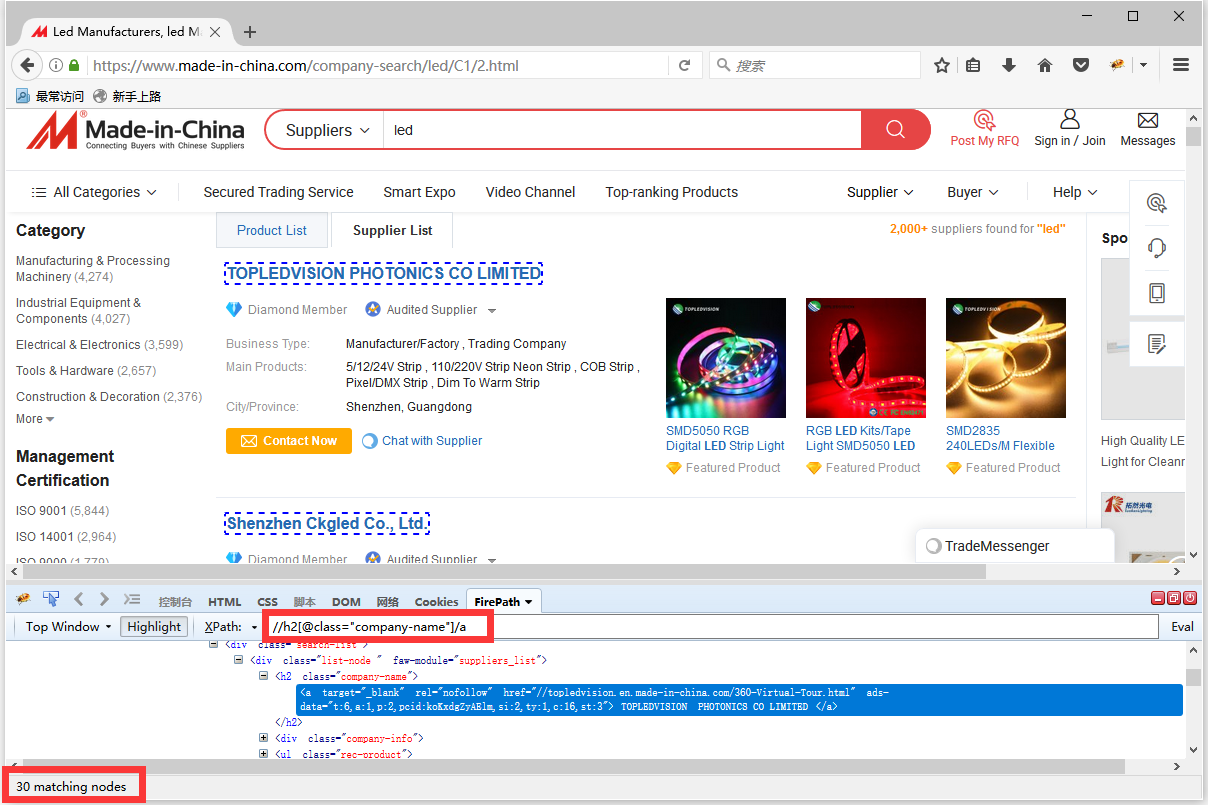Open the Firebug CSS tab
The width and height of the screenshot is (1208, 805).
point(268,602)
